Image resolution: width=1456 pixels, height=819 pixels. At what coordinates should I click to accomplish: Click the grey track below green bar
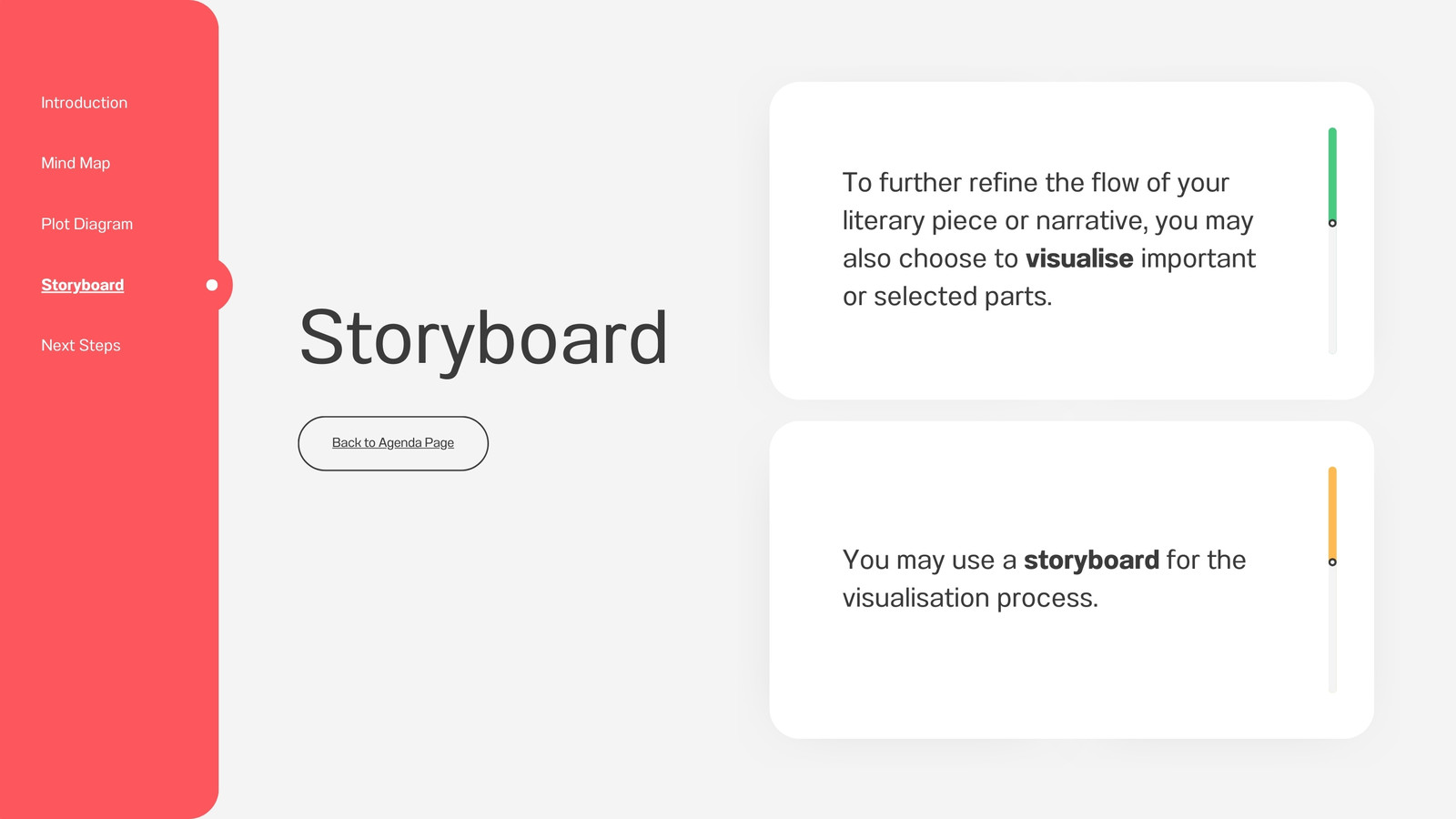tap(1332, 291)
